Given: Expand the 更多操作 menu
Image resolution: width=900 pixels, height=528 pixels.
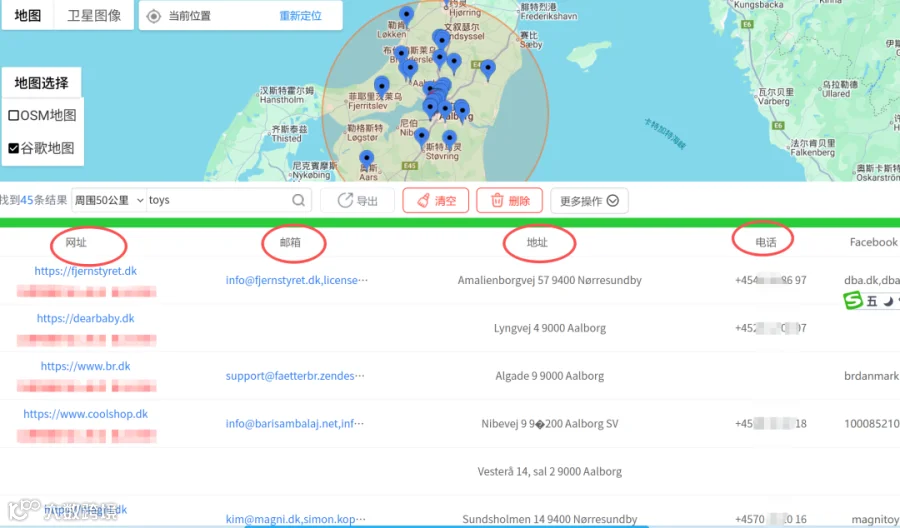Looking at the screenshot, I should (x=589, y=201).
